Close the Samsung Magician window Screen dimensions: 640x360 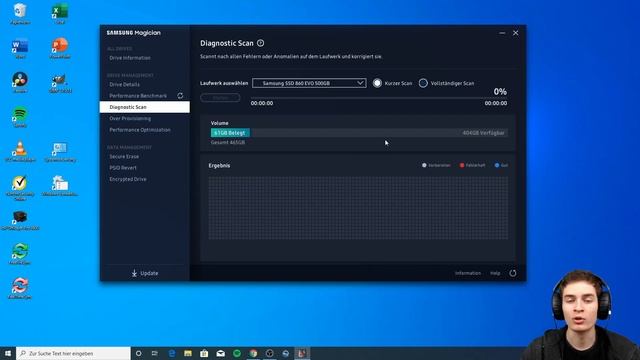coord(516,33)
